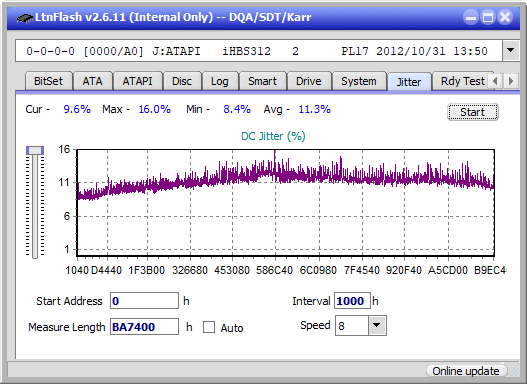Click the Measure Length input field

click(144, 327)
